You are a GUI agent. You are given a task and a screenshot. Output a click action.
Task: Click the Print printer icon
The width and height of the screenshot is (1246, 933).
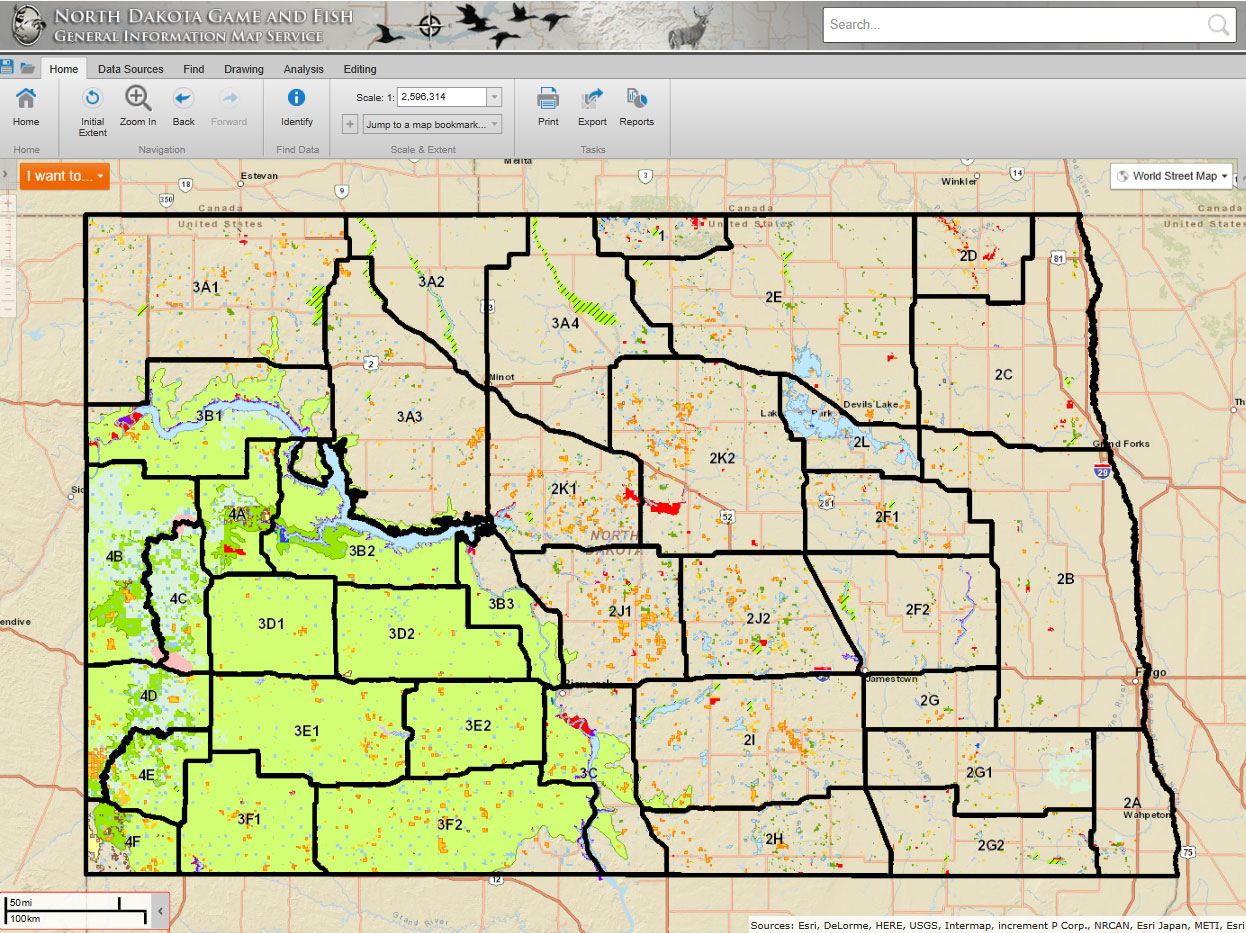pyautogui.click(x=548, y=98)
